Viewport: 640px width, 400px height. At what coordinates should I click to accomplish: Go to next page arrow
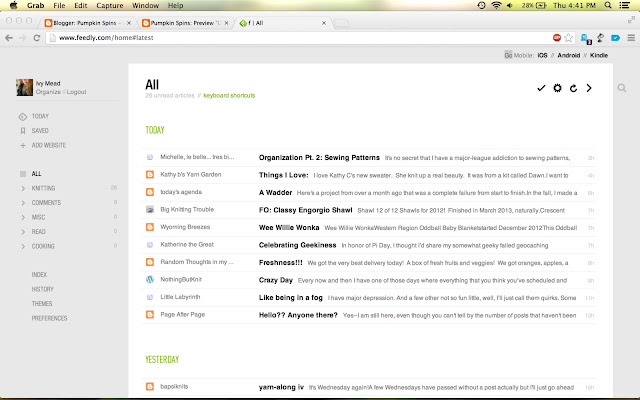[589, 88]
